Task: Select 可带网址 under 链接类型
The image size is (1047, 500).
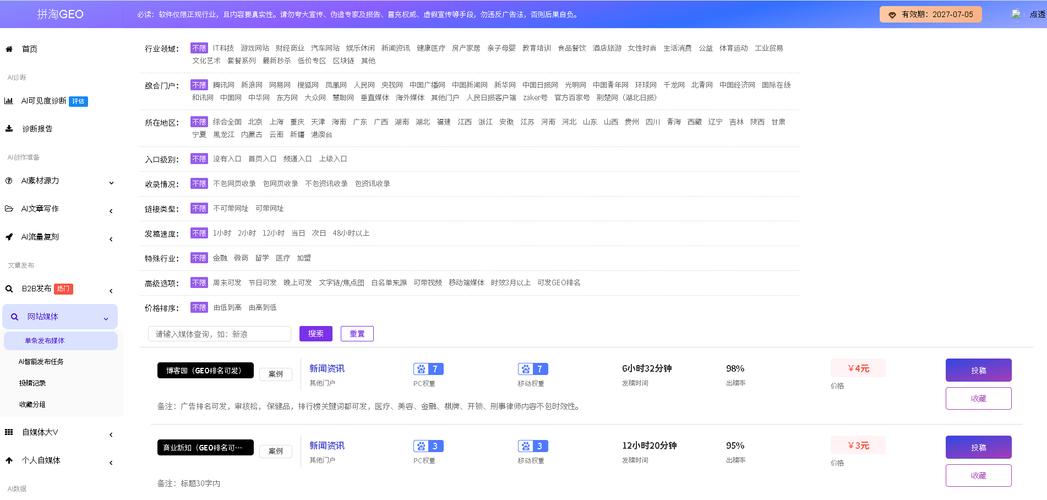Action: click(x=269, y=208)
